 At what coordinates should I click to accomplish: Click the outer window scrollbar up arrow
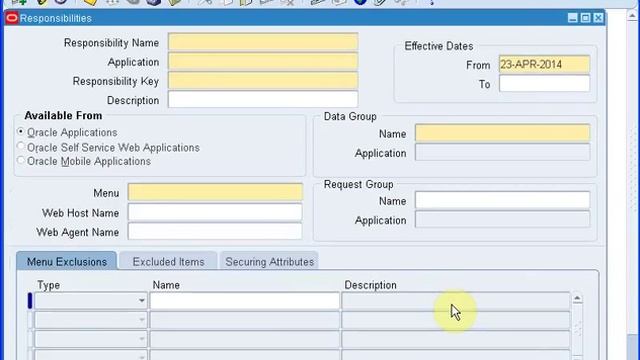pos(633,16)
